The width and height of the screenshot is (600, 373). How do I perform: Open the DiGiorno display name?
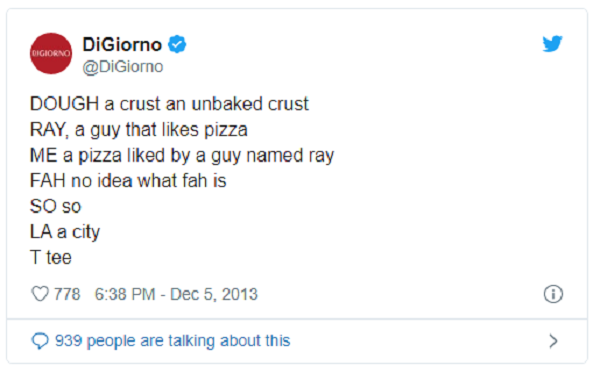coord(122,44)
